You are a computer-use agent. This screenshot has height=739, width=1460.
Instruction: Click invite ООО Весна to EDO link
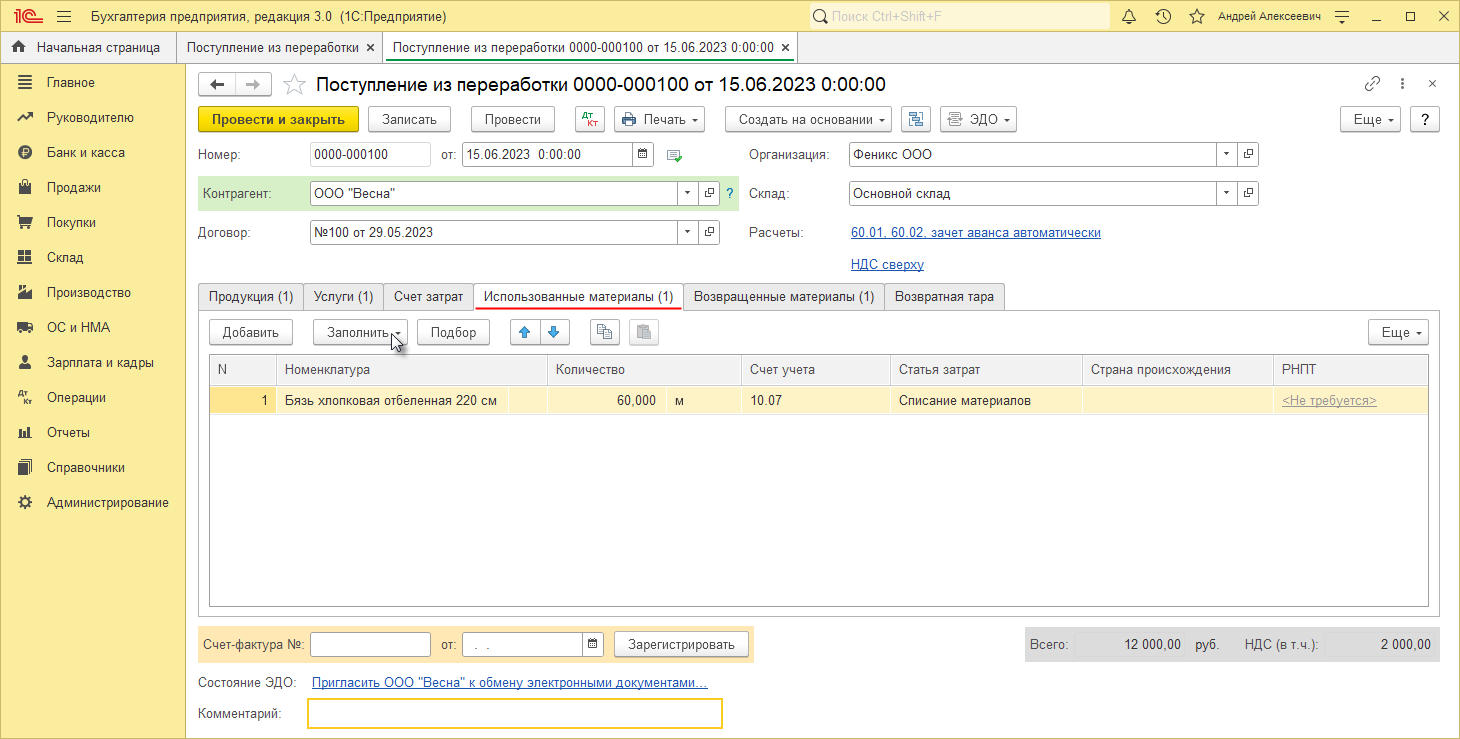(510, 683)
